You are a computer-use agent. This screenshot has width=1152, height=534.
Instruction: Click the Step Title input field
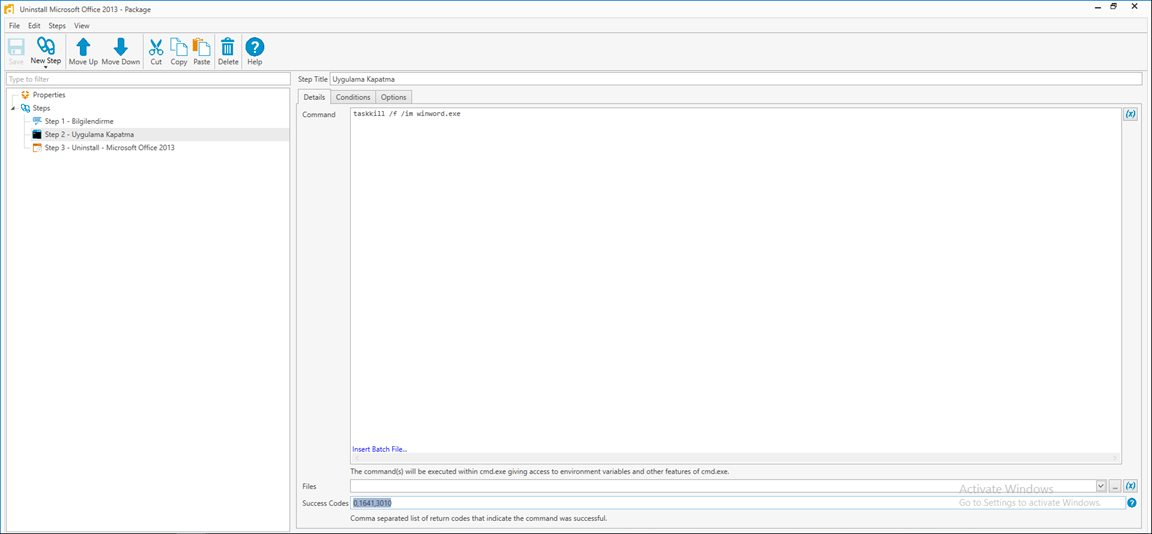tap(735, 79)
